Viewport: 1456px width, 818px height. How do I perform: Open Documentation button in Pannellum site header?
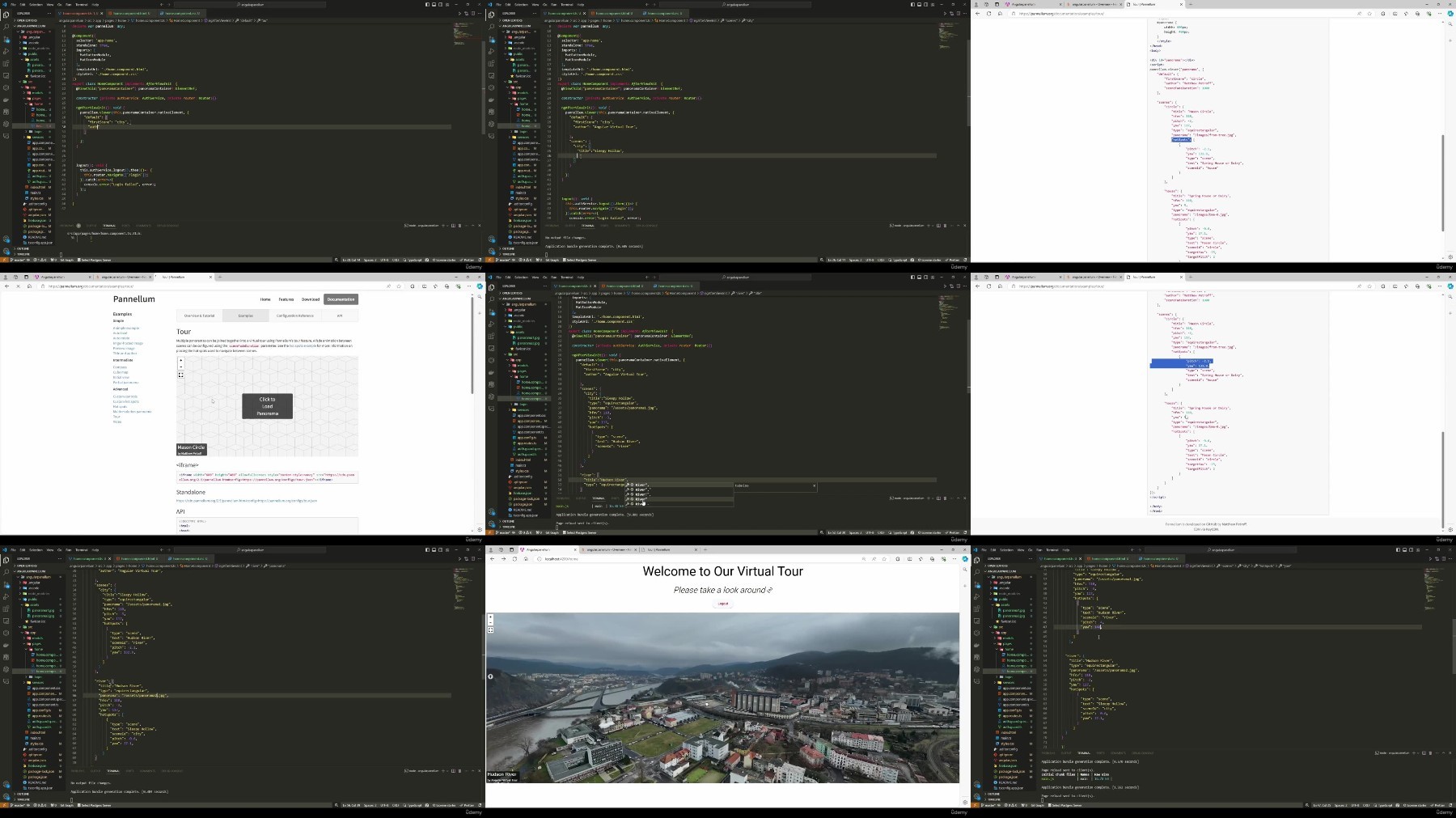(x=341, y=299)
